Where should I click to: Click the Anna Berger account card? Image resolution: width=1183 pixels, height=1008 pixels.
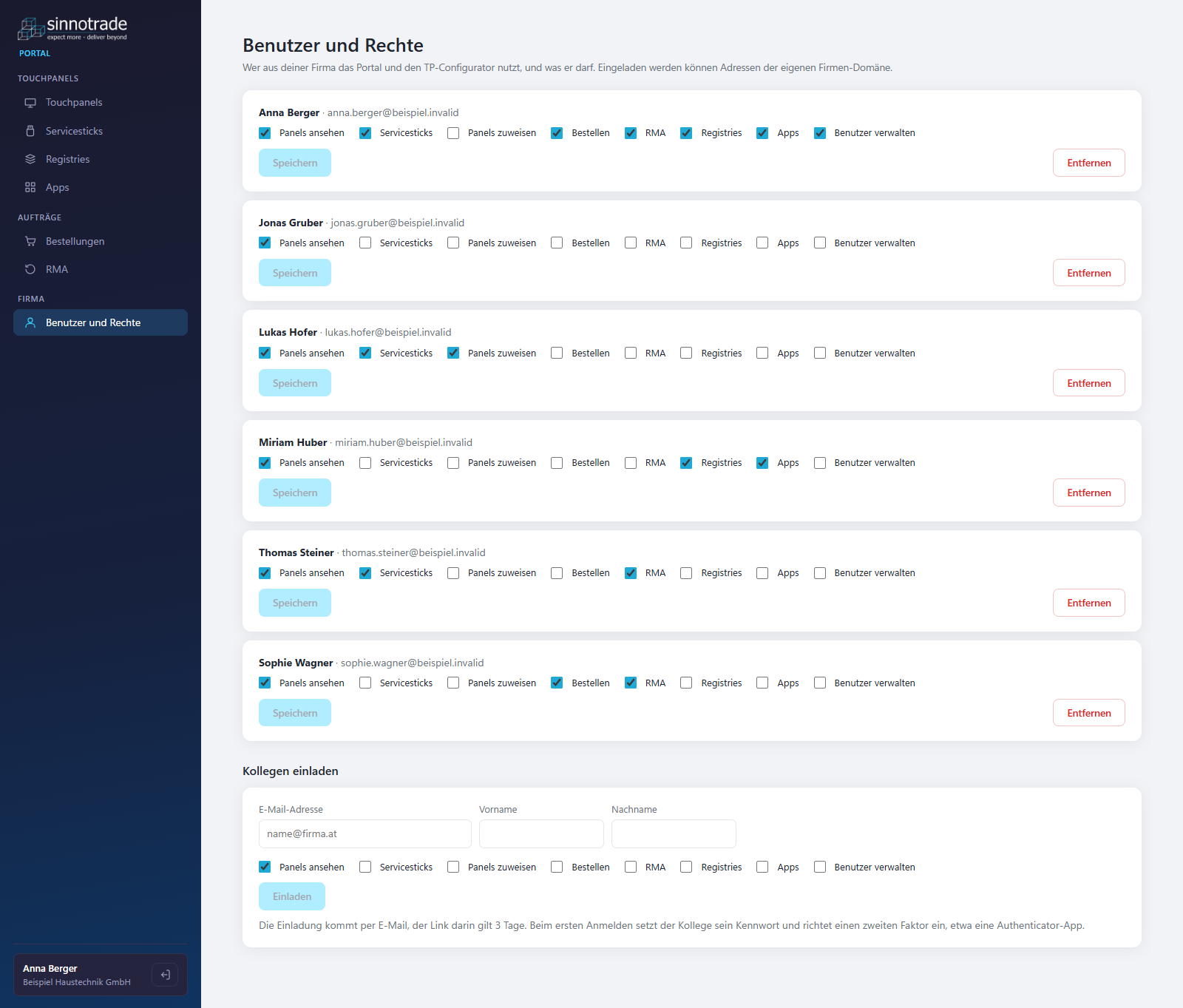(101, 975)
